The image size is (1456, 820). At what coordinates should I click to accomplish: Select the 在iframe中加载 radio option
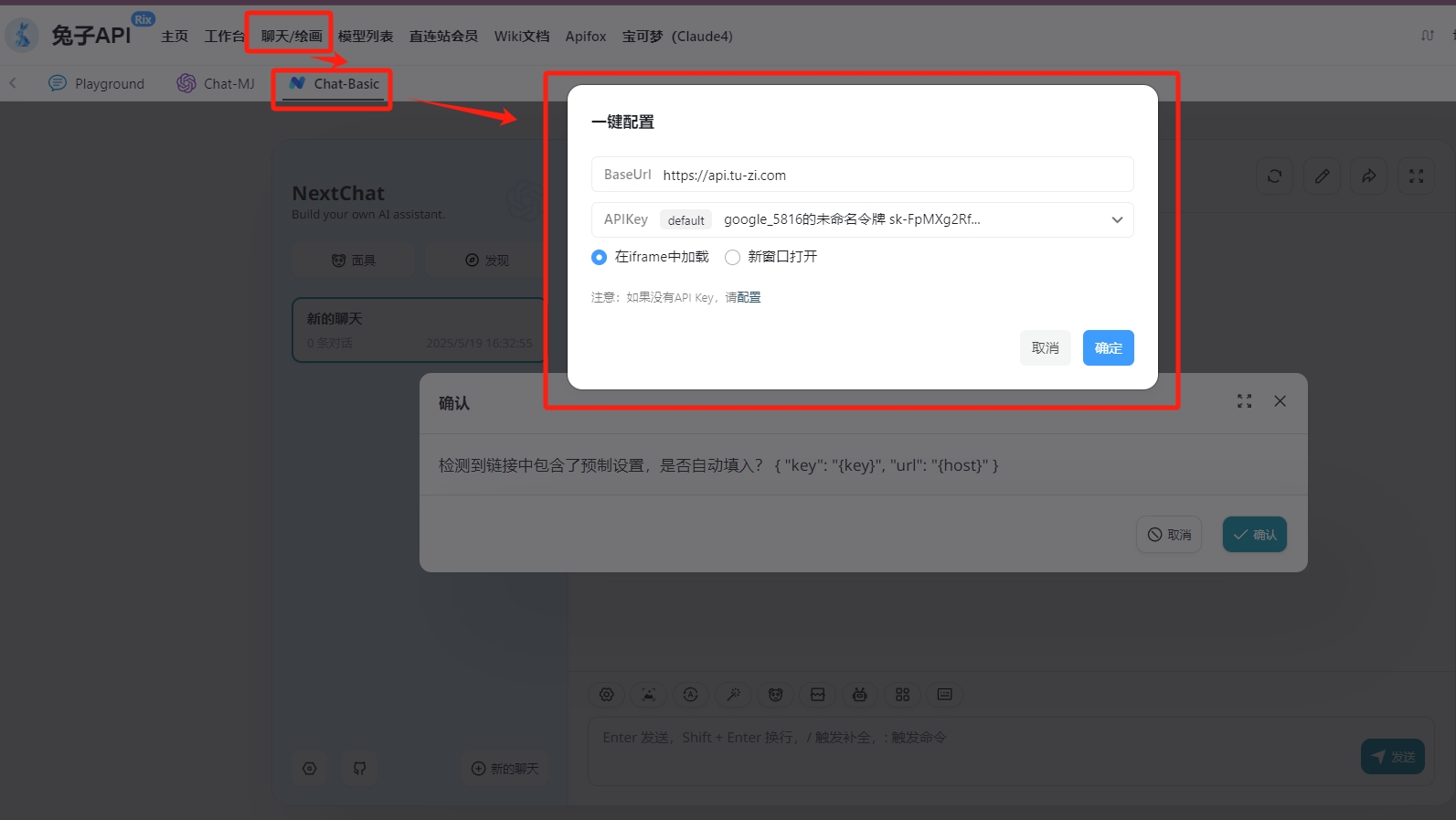click(x=599, y=258)
